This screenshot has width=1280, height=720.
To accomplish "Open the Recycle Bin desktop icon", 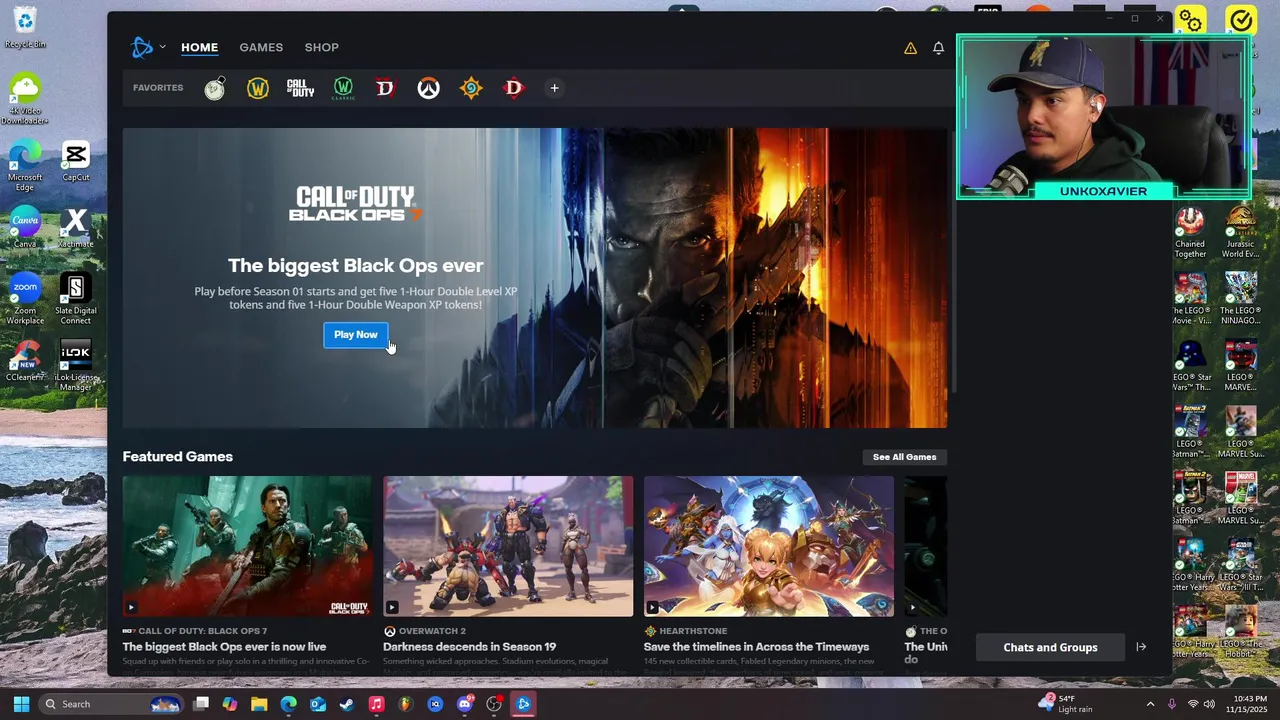I will pos(24,26).
